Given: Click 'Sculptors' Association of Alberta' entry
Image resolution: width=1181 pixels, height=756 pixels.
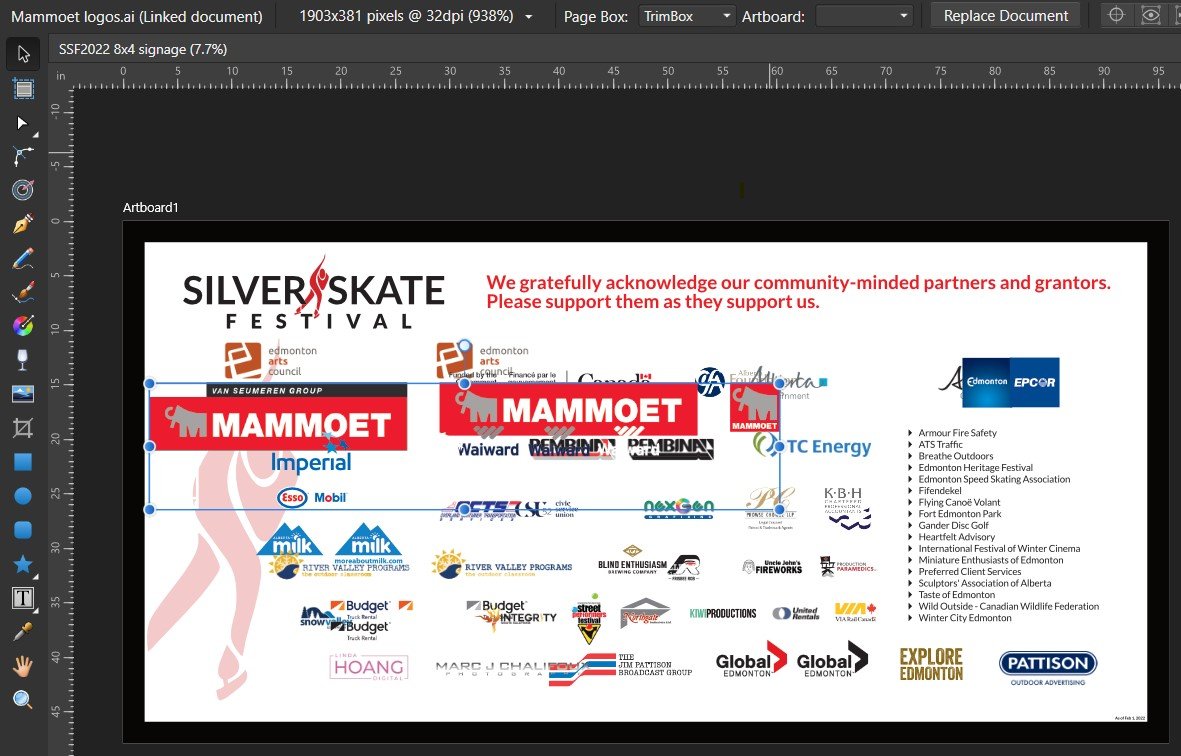Looking at the screenshot, I should (x=984, y=583).
